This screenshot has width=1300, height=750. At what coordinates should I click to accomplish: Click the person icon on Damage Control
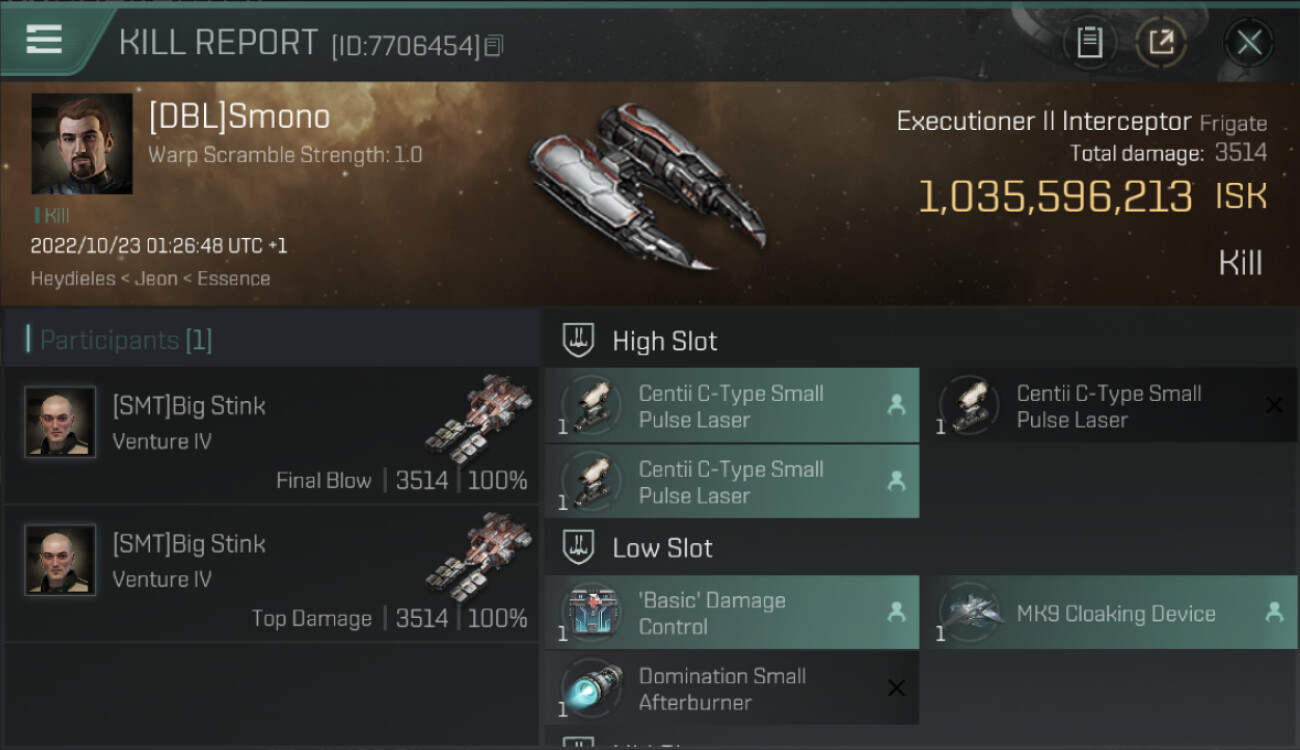896,612
